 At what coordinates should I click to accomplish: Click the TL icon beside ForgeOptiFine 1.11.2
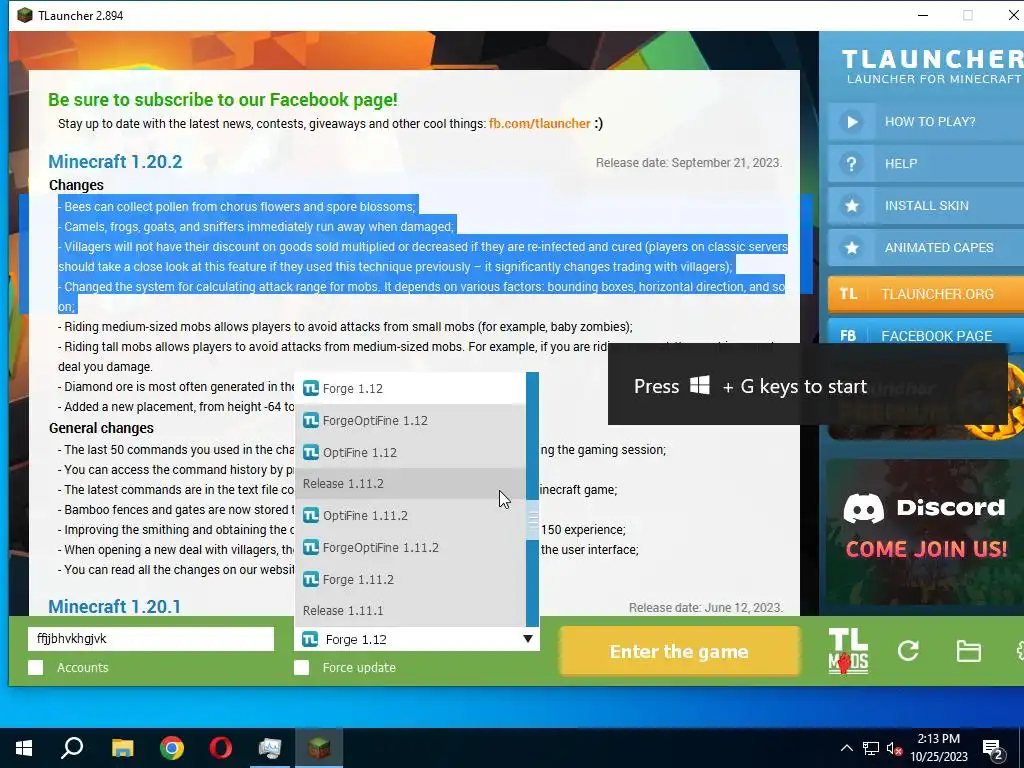click(x=311, y=547)
